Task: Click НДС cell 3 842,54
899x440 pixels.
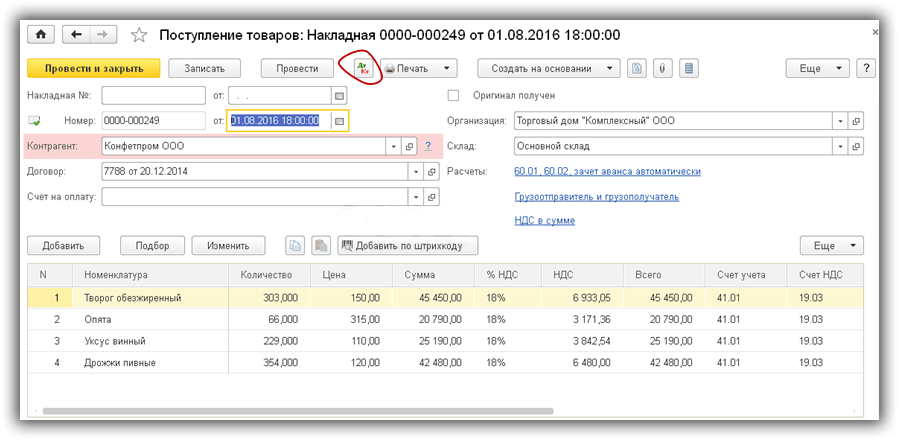Action: click(x=583, y=341)
